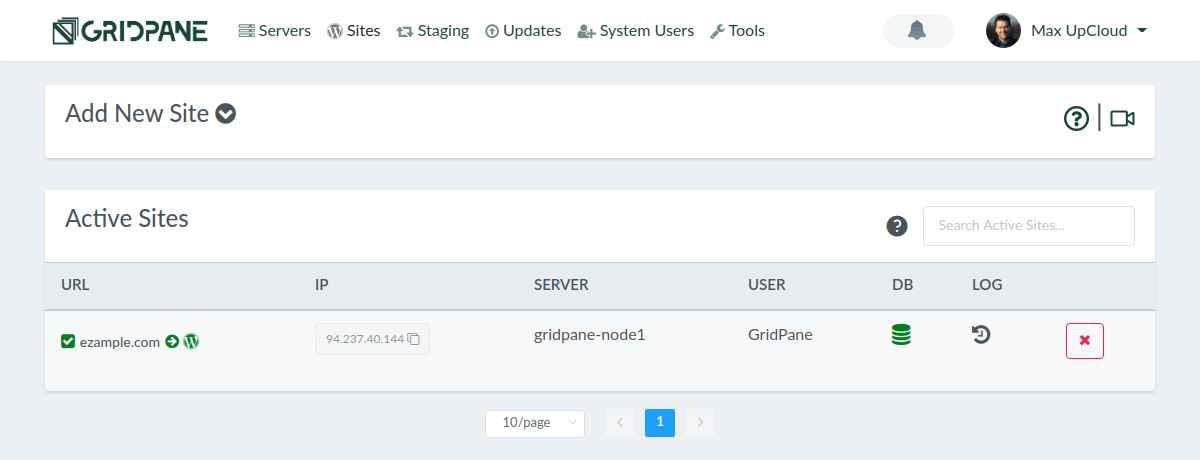Click the Search Active Sites field
Viewport: 1200px width, 460px height.
point(1028,226)
